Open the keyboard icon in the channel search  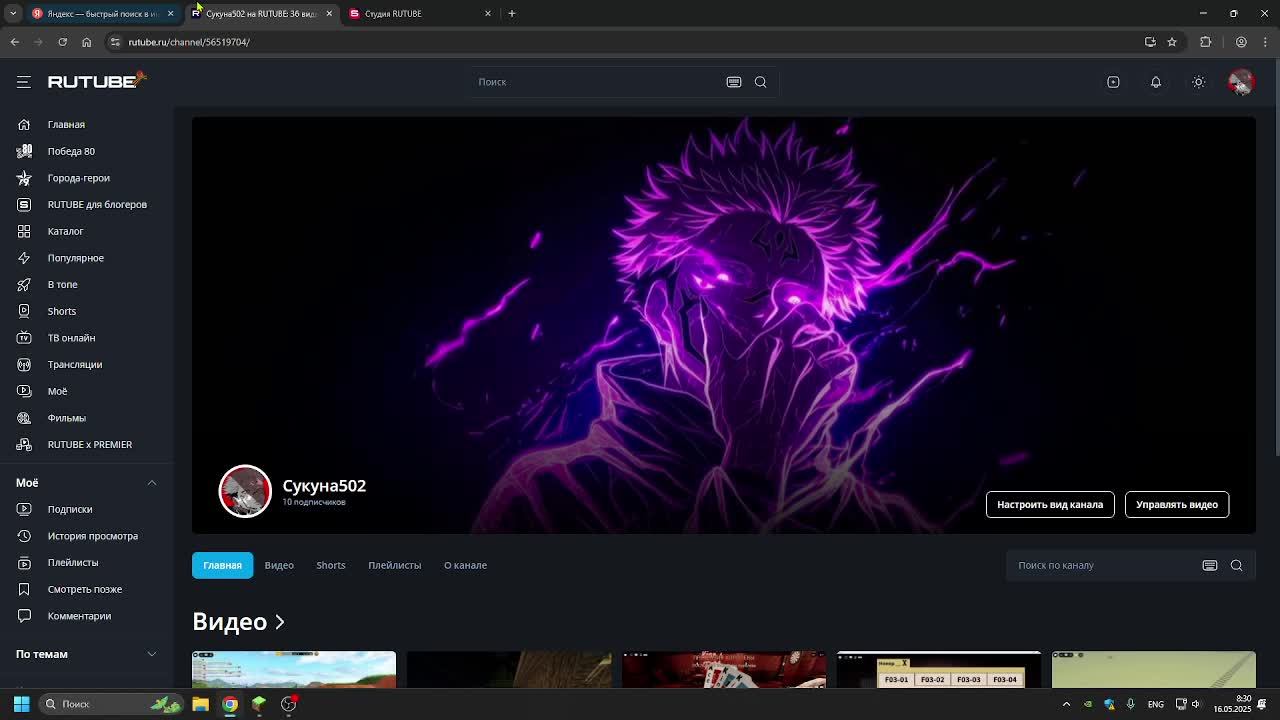coord(1210,565)
